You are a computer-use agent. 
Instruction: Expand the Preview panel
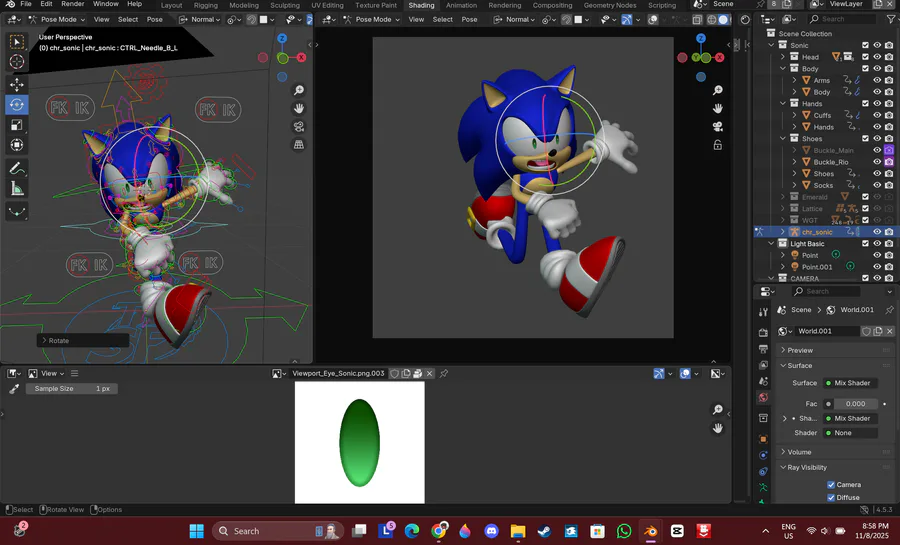coord(800,350)
